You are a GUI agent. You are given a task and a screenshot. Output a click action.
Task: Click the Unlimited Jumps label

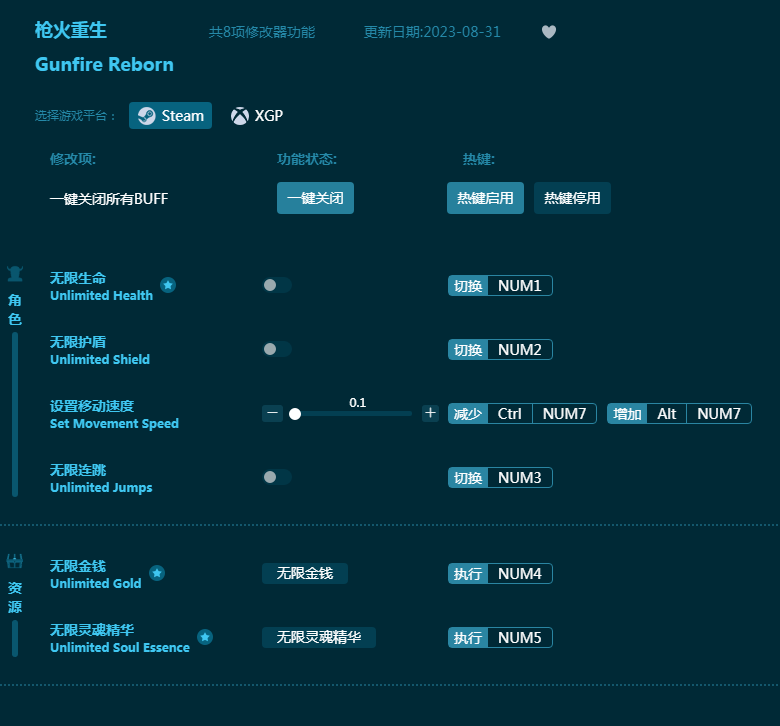click(101, 488)
